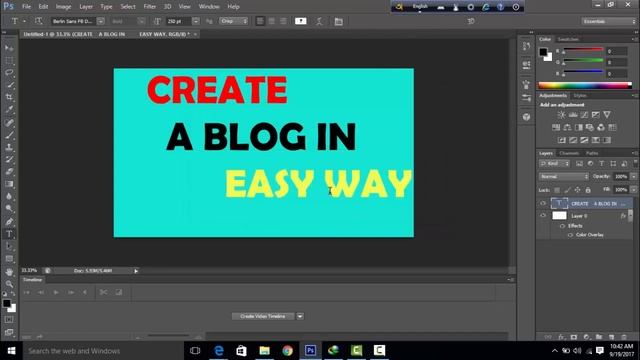Toggle lock transparent pixels

coord(557,190)
